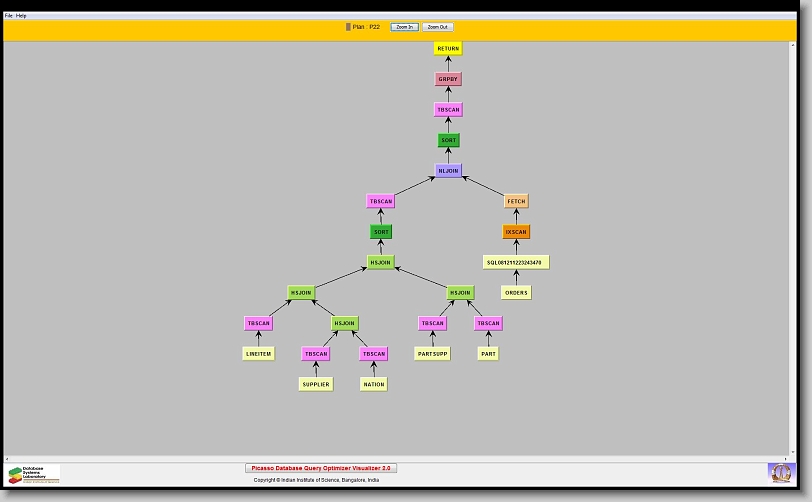Click the Picasso Database Query Optimizer Visualizer button

pos(321,468)
